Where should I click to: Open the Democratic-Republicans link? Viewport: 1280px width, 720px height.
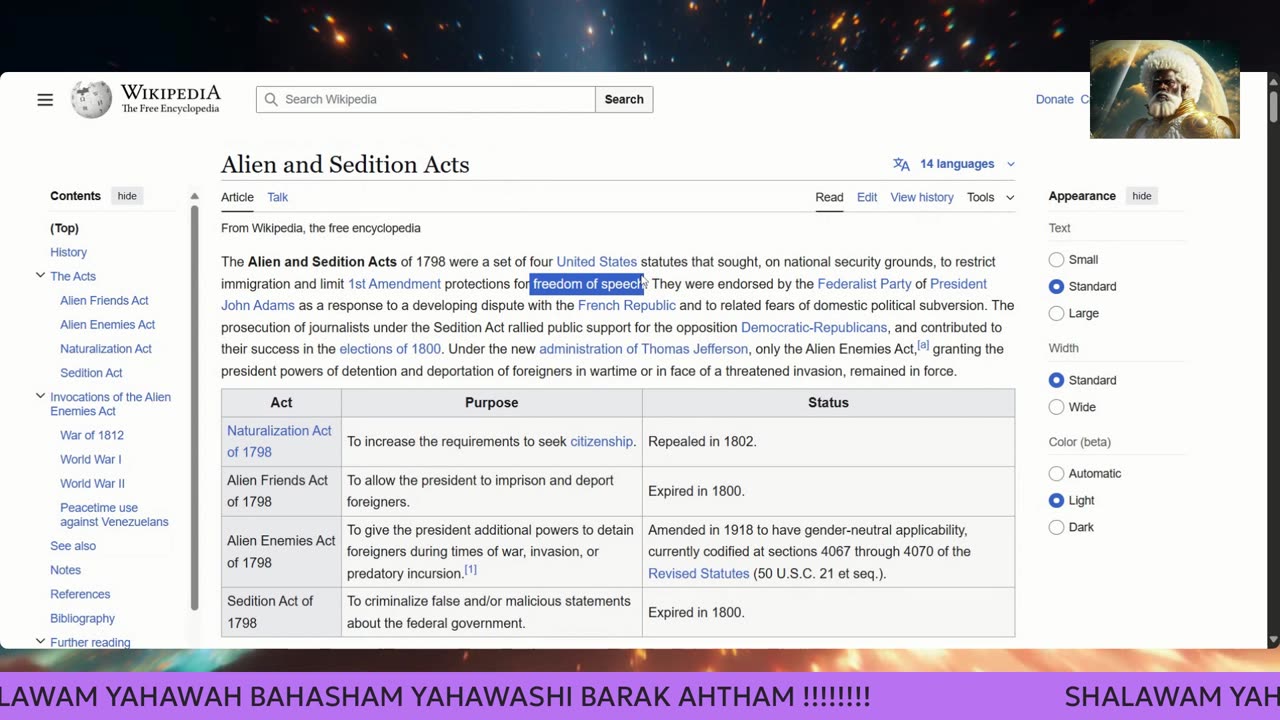(814, 327)
